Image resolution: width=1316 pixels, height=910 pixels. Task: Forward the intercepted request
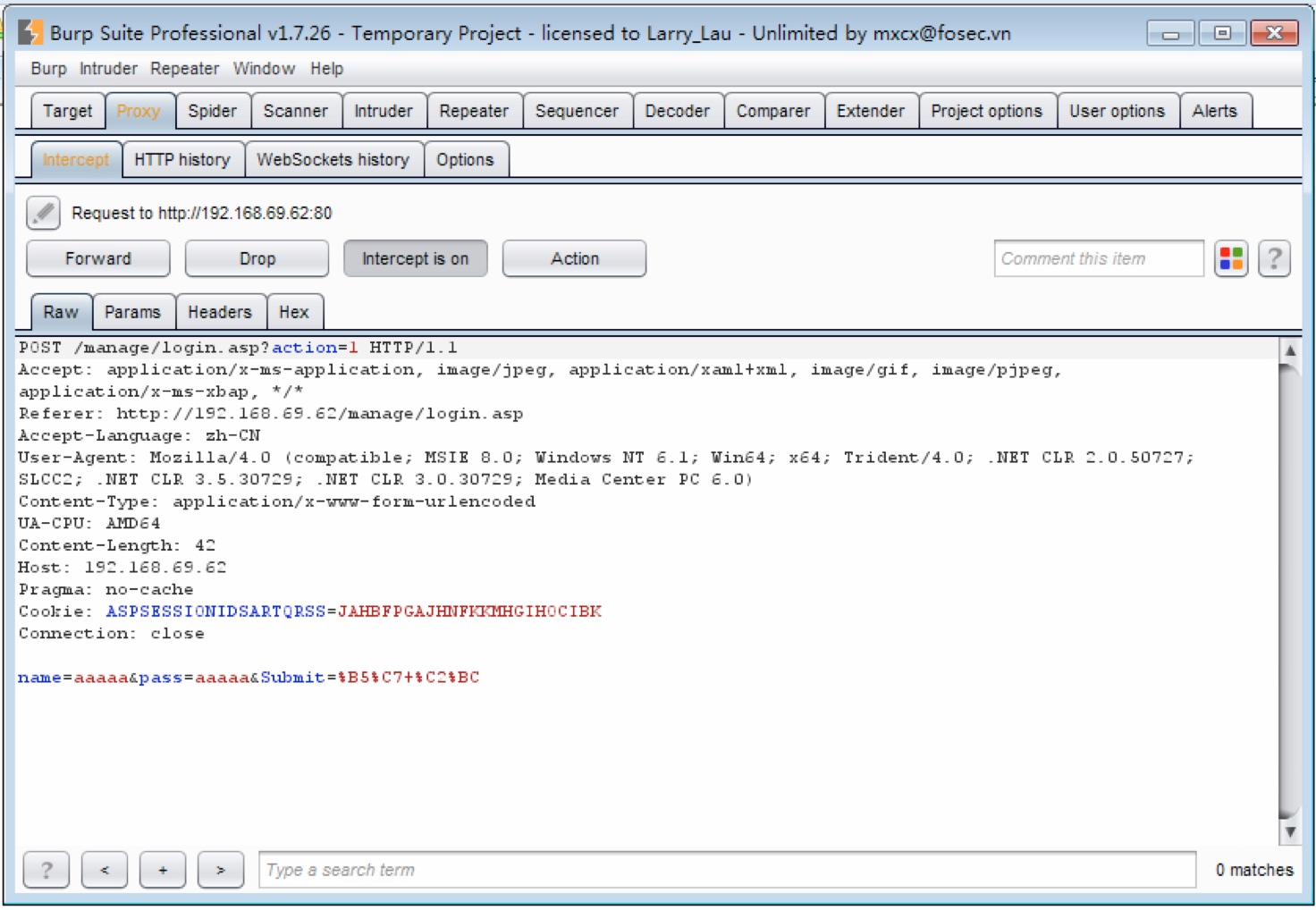(x=98, y=258)
